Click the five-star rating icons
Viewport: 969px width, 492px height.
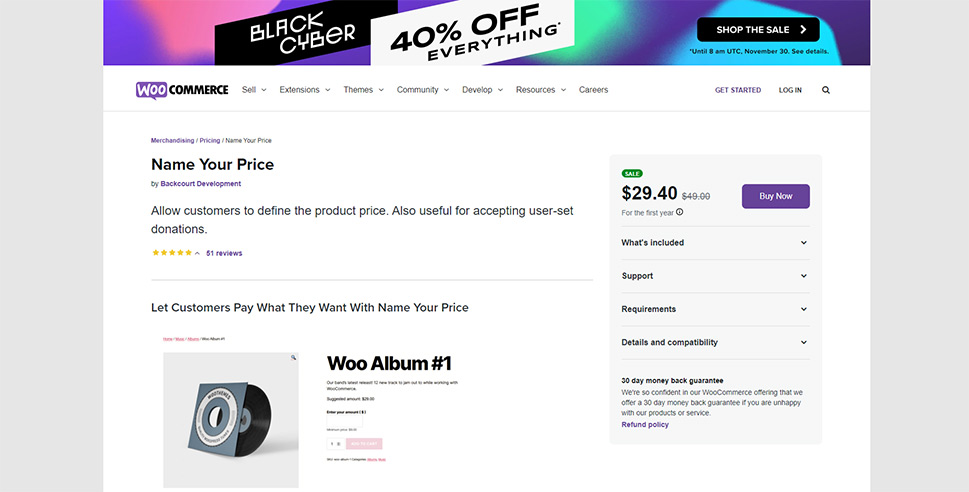point(172,253)
